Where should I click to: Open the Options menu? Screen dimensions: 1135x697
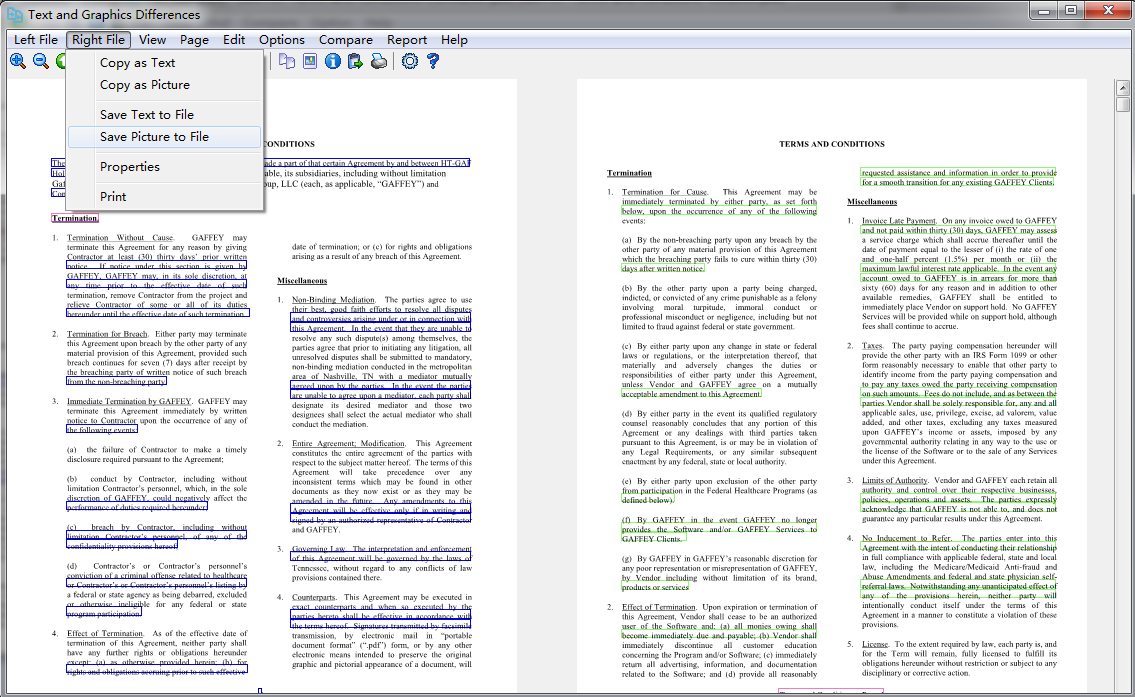click(x=282, y=40)
